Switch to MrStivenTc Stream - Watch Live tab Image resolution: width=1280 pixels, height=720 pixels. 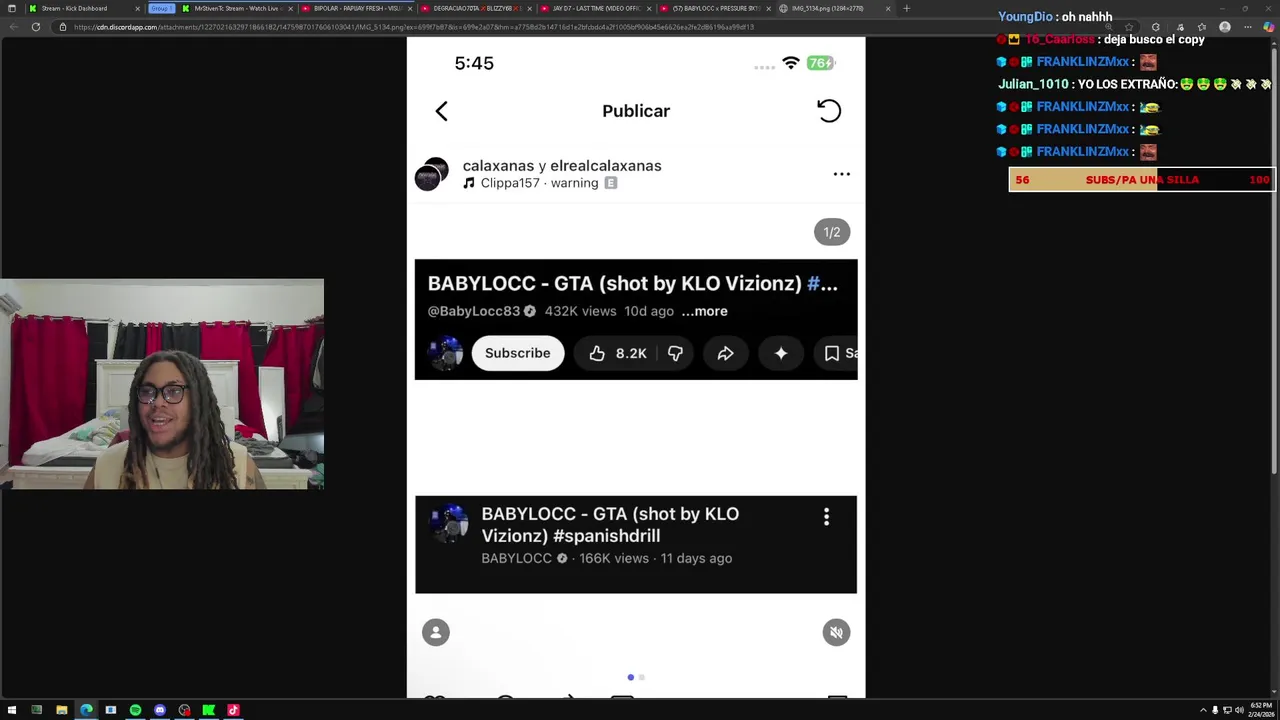236,8
